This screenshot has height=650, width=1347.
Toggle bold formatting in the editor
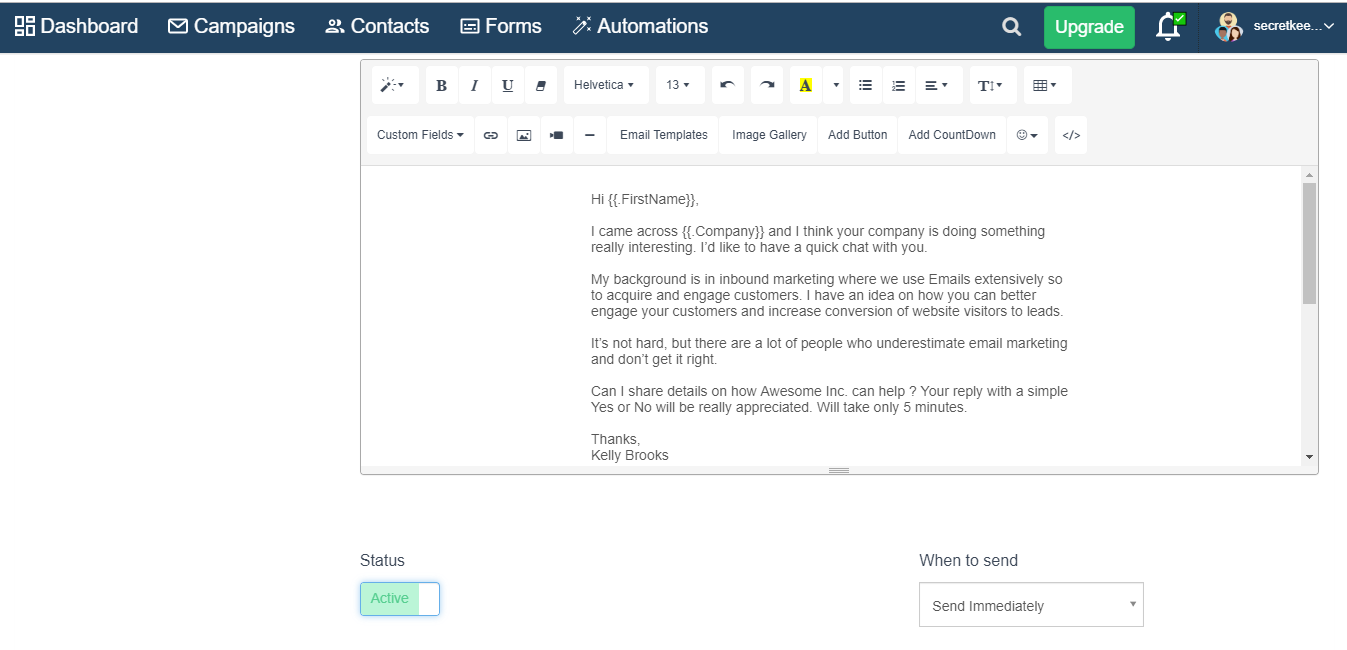(x=441, y=86)
